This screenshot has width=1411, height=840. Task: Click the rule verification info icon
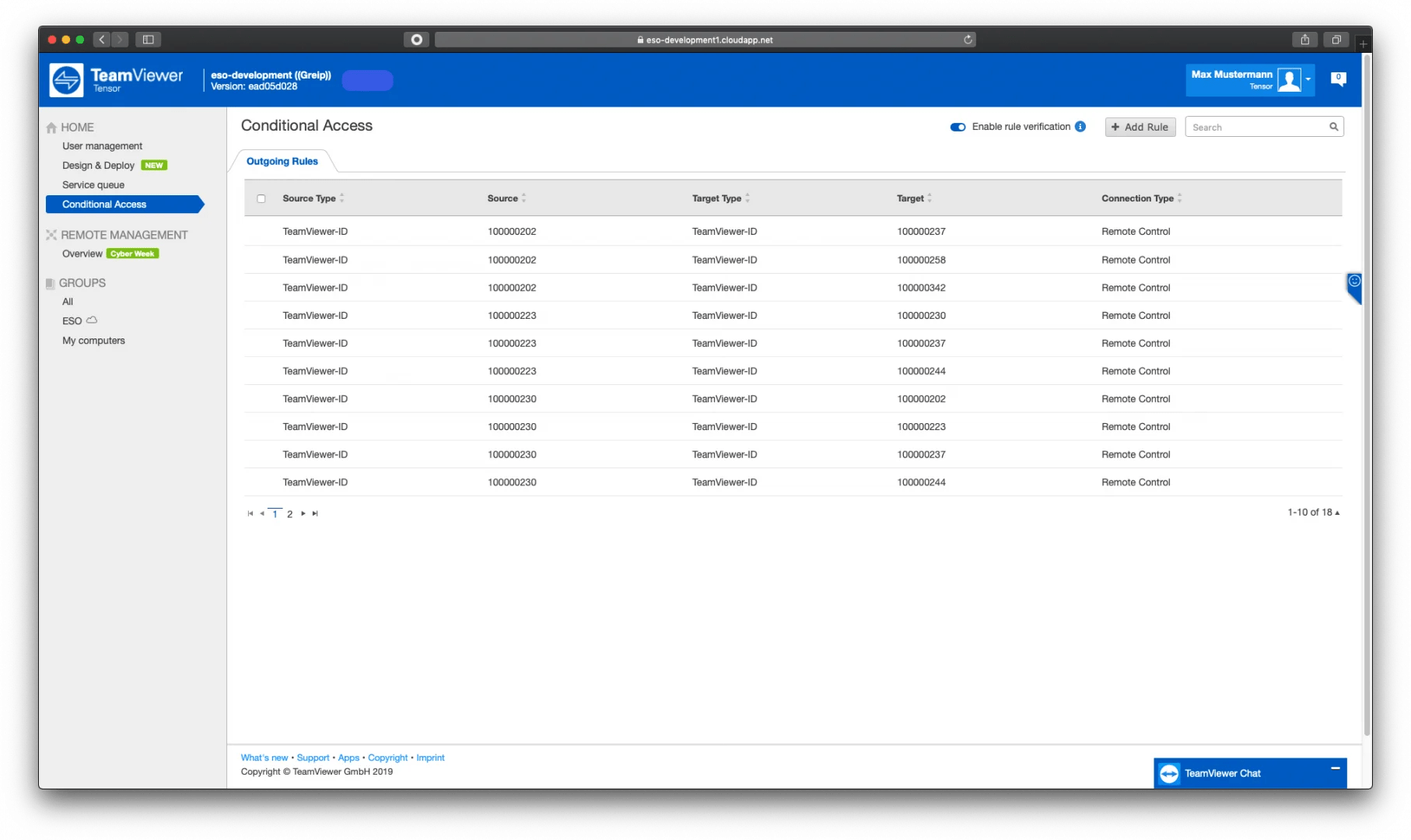coord(1081,126)
